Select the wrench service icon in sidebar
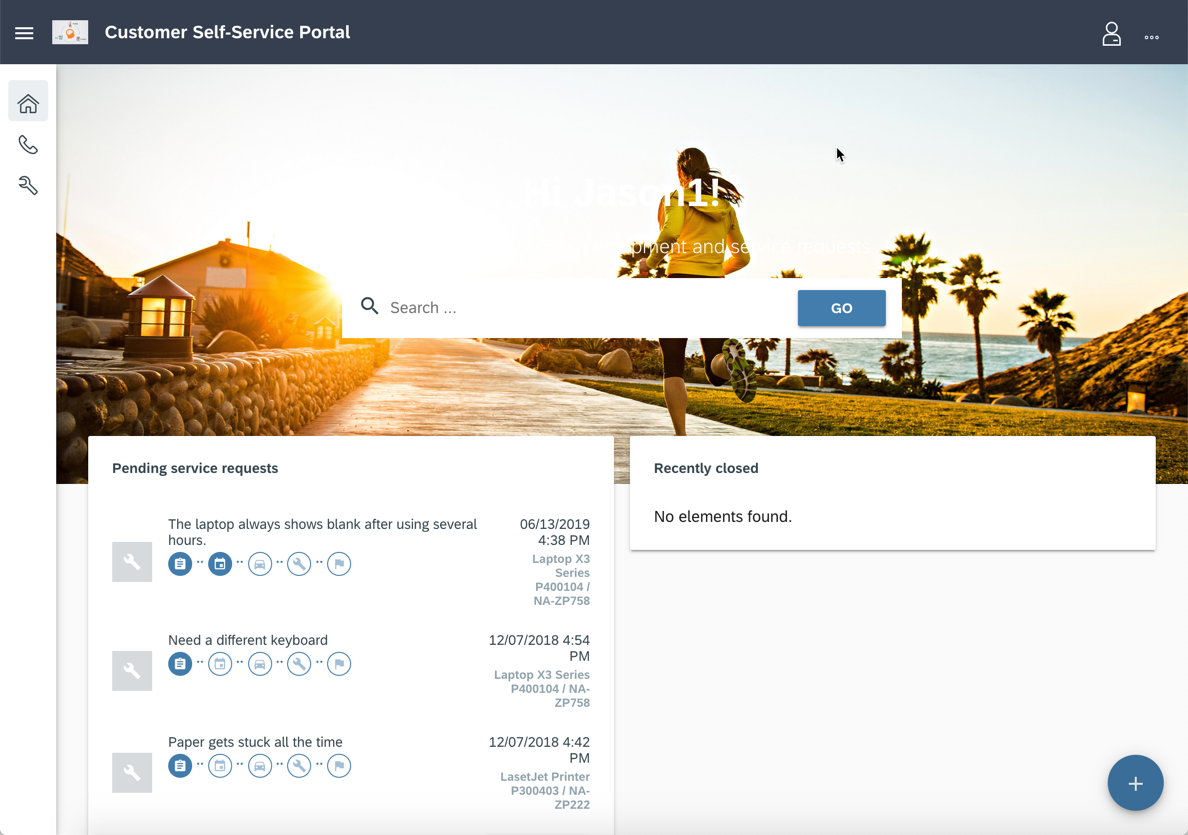Screen dimensions: 1188x835 (x=28, y=186)
